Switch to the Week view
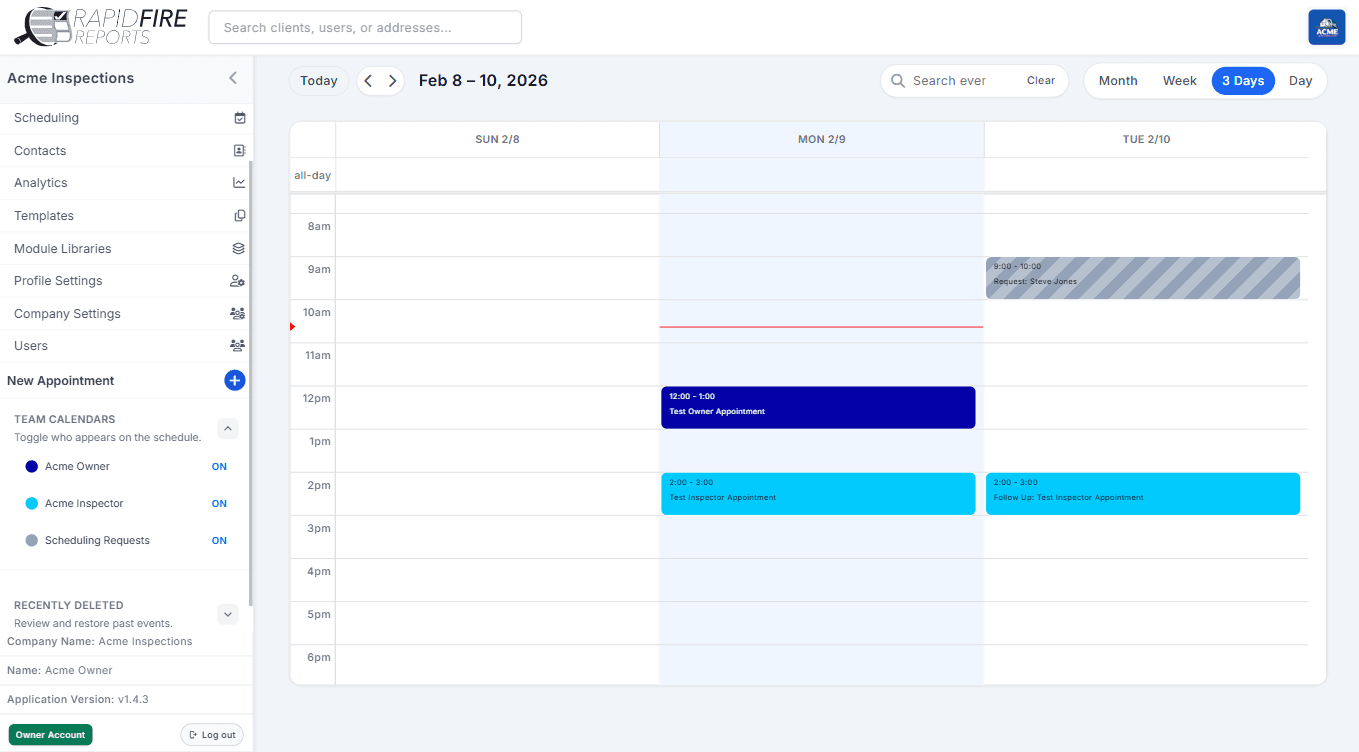The height and width of the screenshot is (752, 1359). pos(1179,80)
